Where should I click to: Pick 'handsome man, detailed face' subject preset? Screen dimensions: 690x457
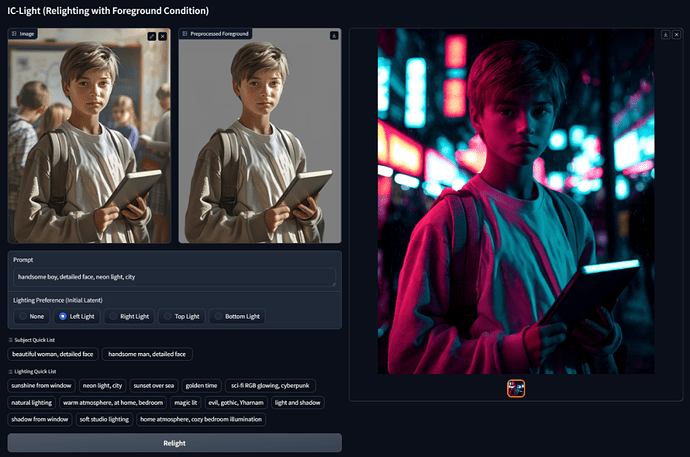pos(147,354)
